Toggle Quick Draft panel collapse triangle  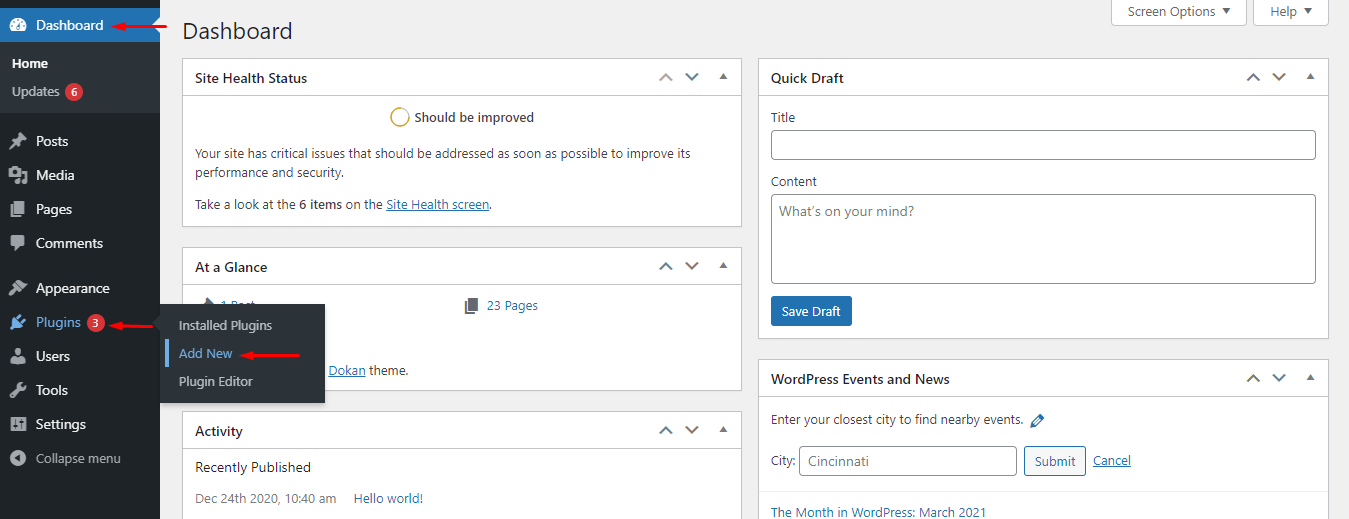coord(1310,77)
